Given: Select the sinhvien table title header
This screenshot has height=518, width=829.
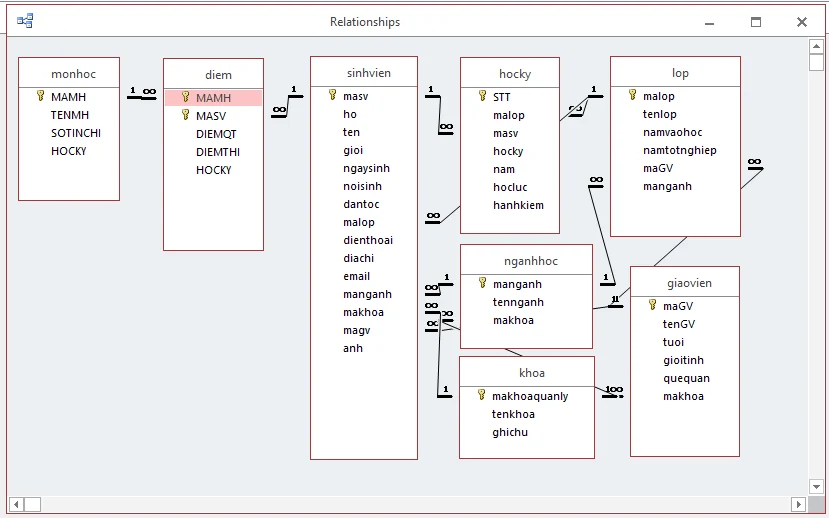Looking at the screenshot, I should coord(364,73).
